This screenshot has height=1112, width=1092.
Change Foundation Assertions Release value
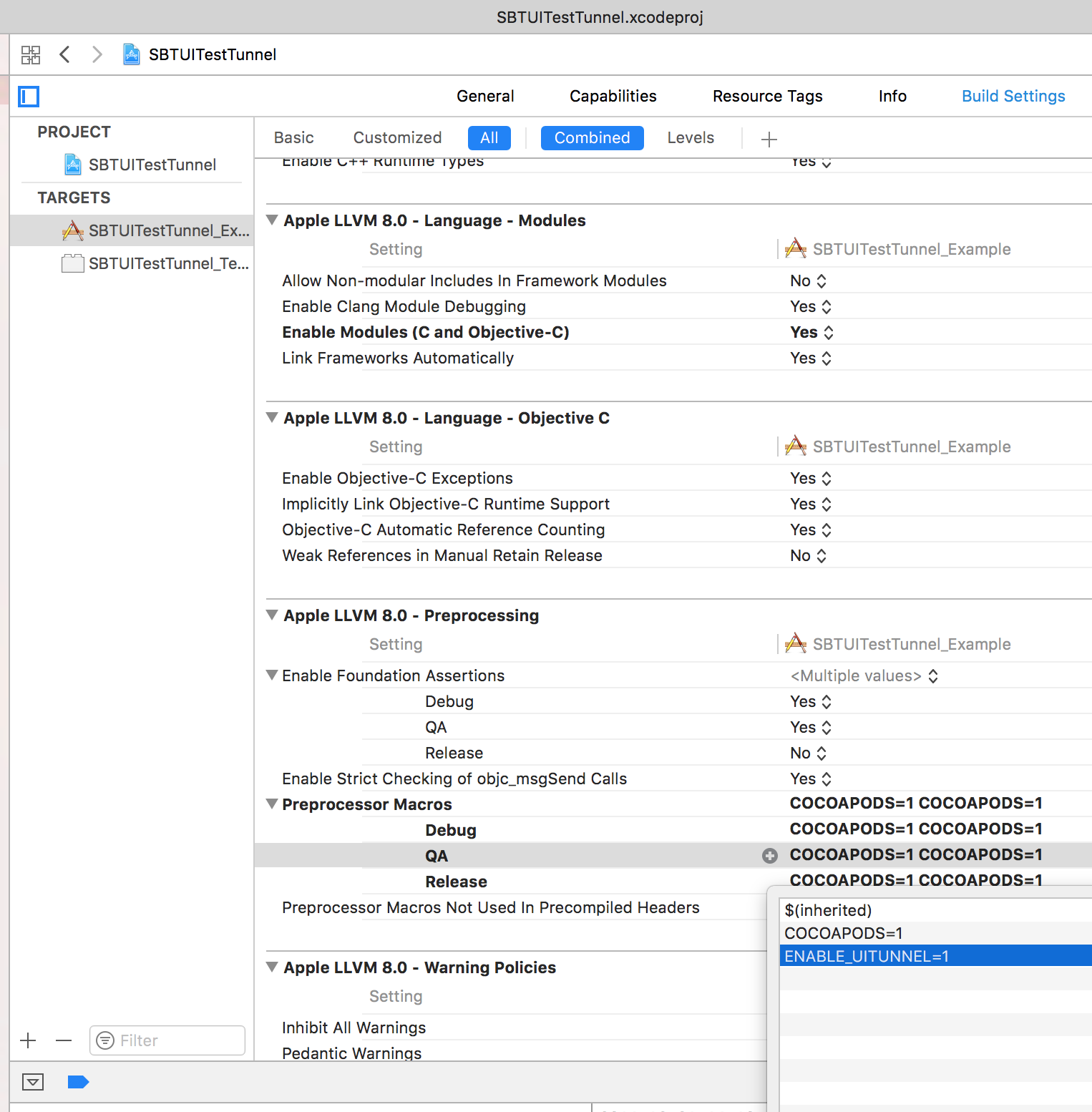click(808, 753)
